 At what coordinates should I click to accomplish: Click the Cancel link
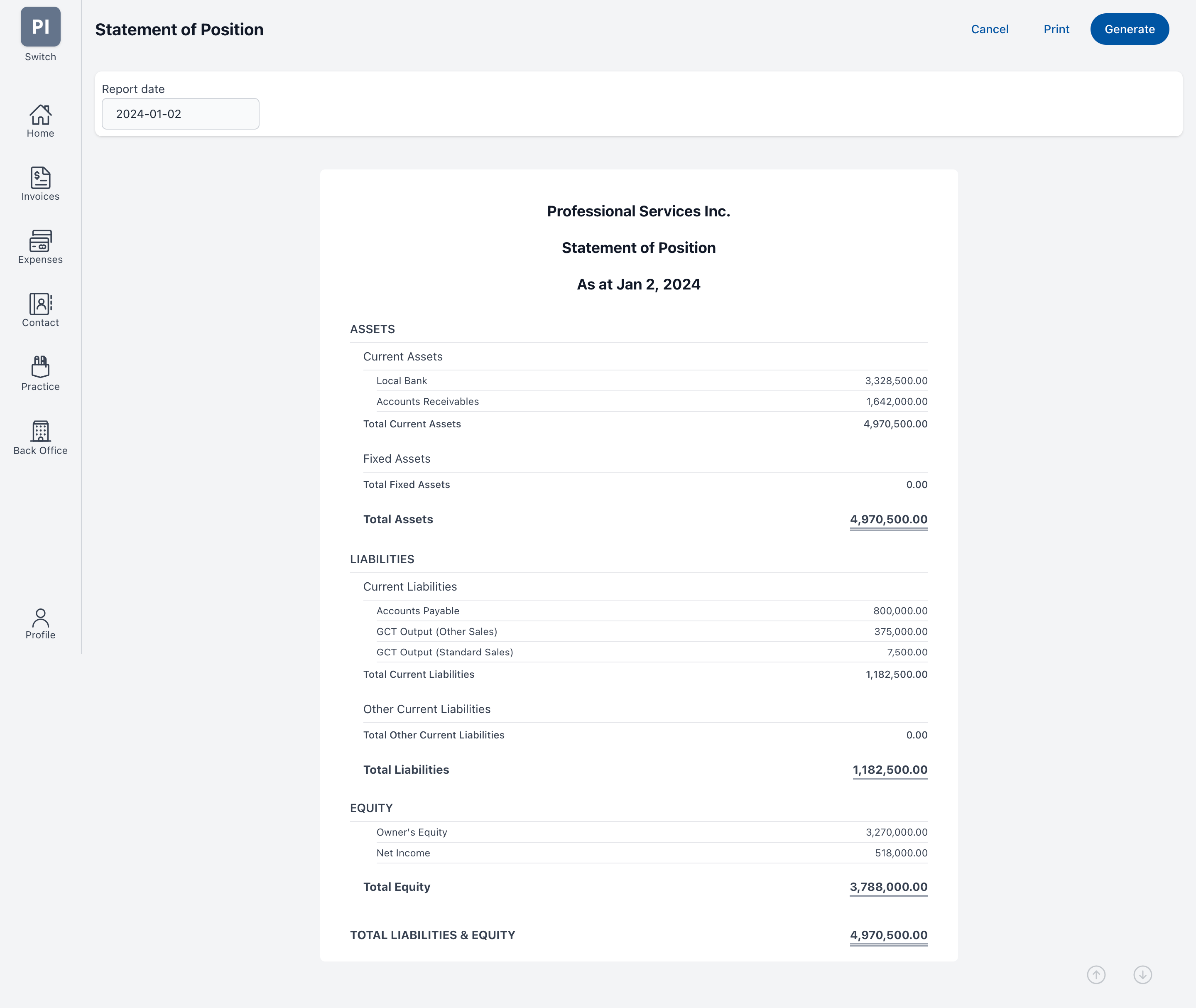click(x=990, y=29)
